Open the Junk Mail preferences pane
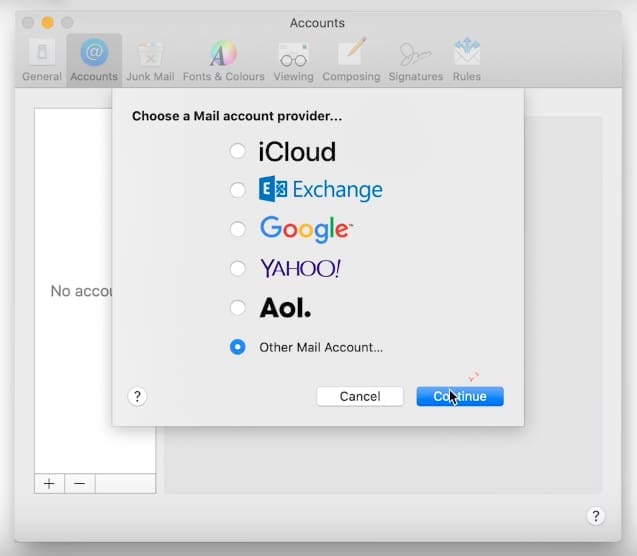The image size is (637, 556). (x=150, y=60)
